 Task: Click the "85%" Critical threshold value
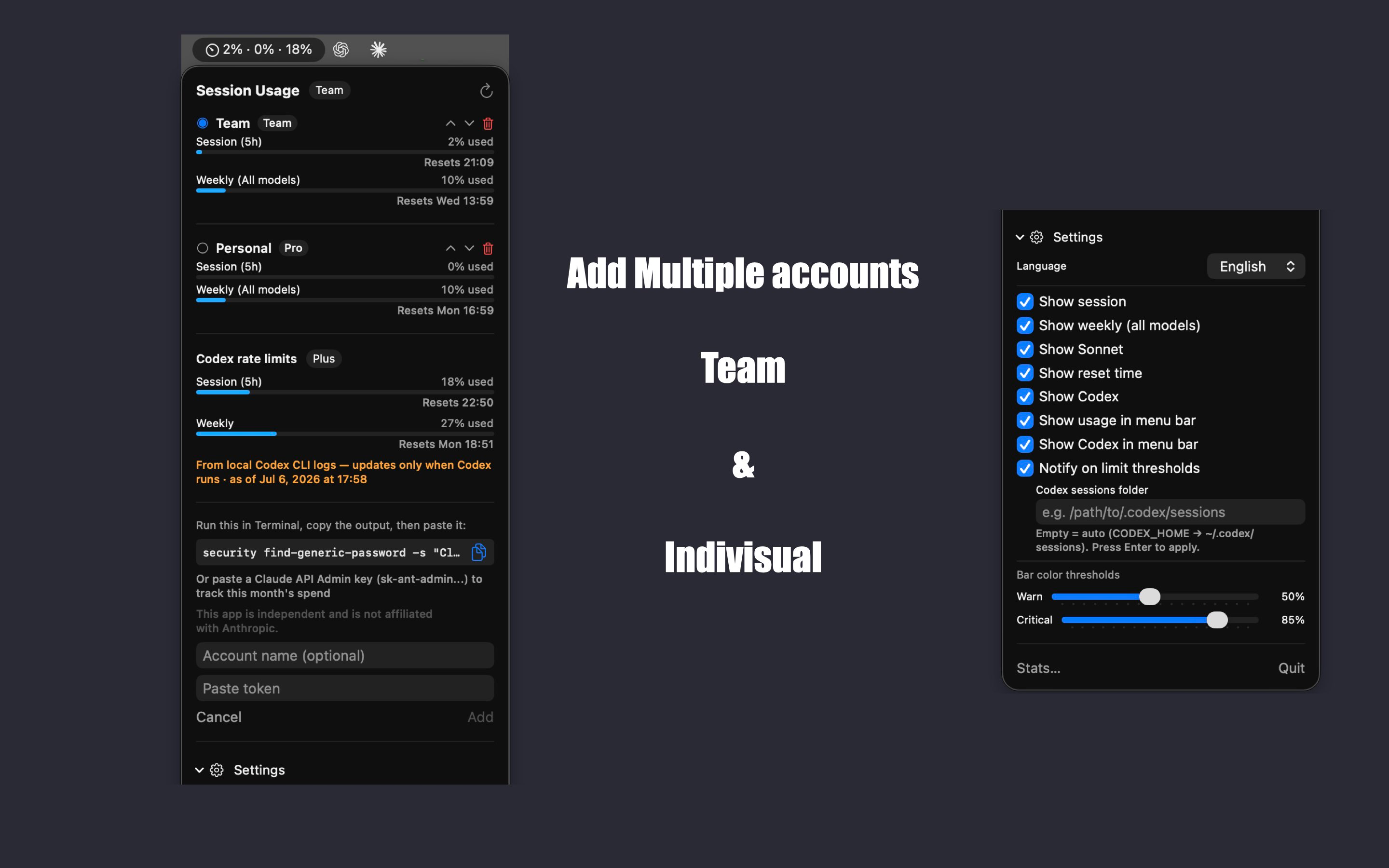tap(1293, 620)
